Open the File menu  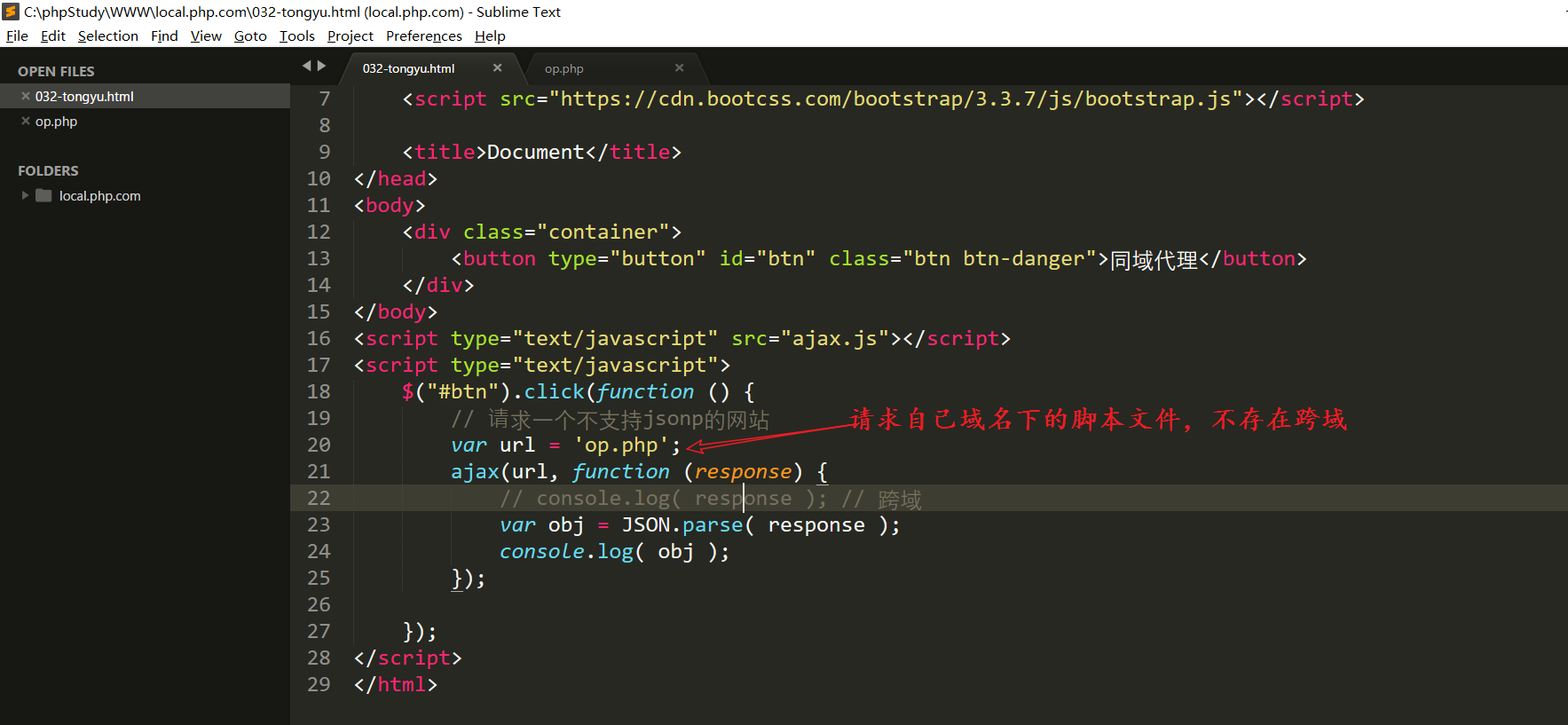tap(17, 36)
